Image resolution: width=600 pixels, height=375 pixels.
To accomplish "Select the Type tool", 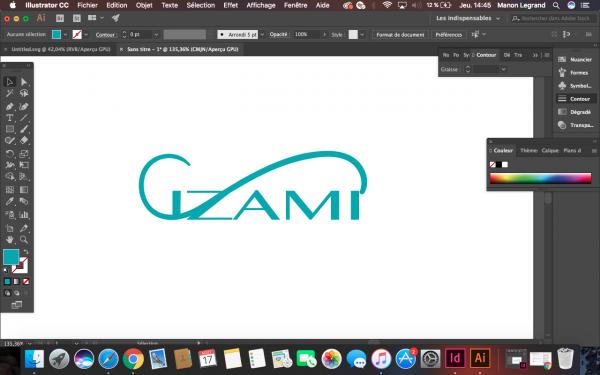I will tap(10, 118).
